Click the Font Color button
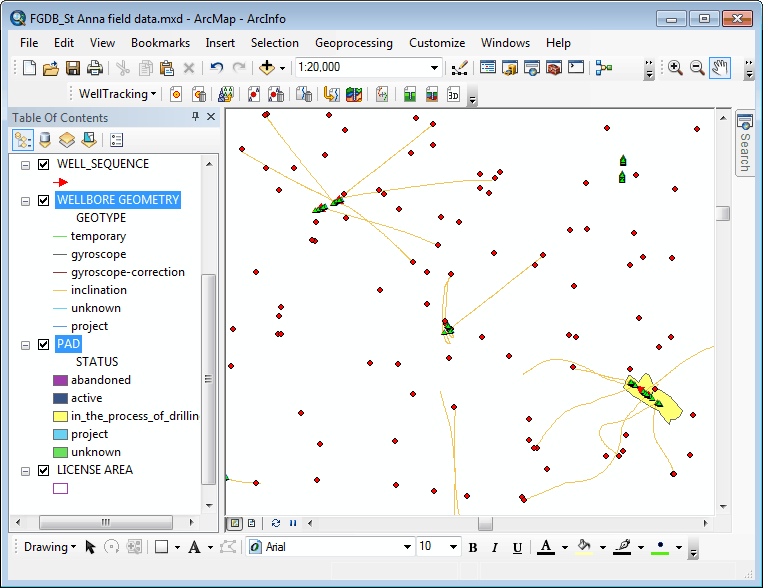The image size is (763, 588). point(546,548)
